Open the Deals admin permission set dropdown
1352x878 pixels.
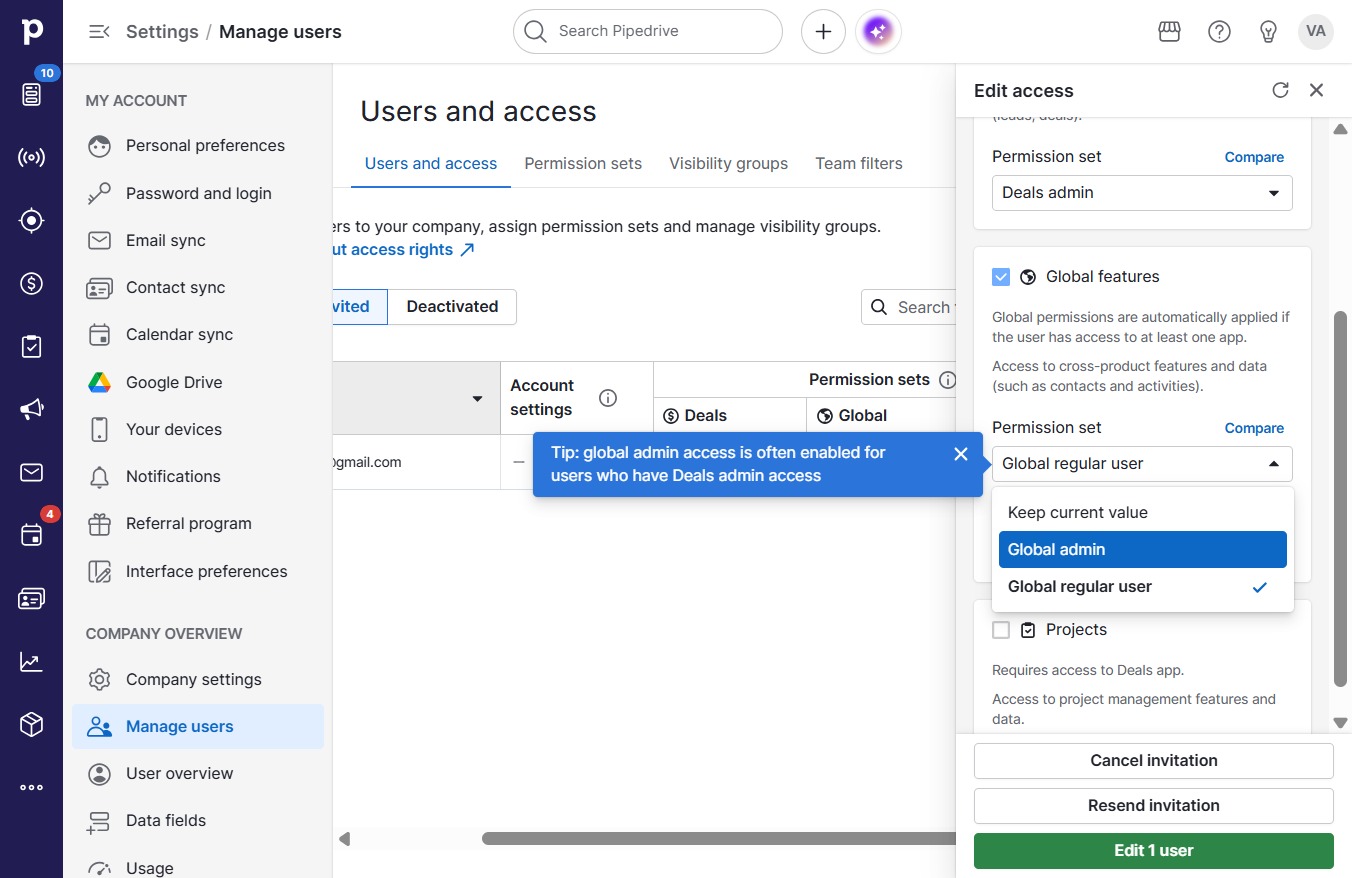tap(1142, 193)
